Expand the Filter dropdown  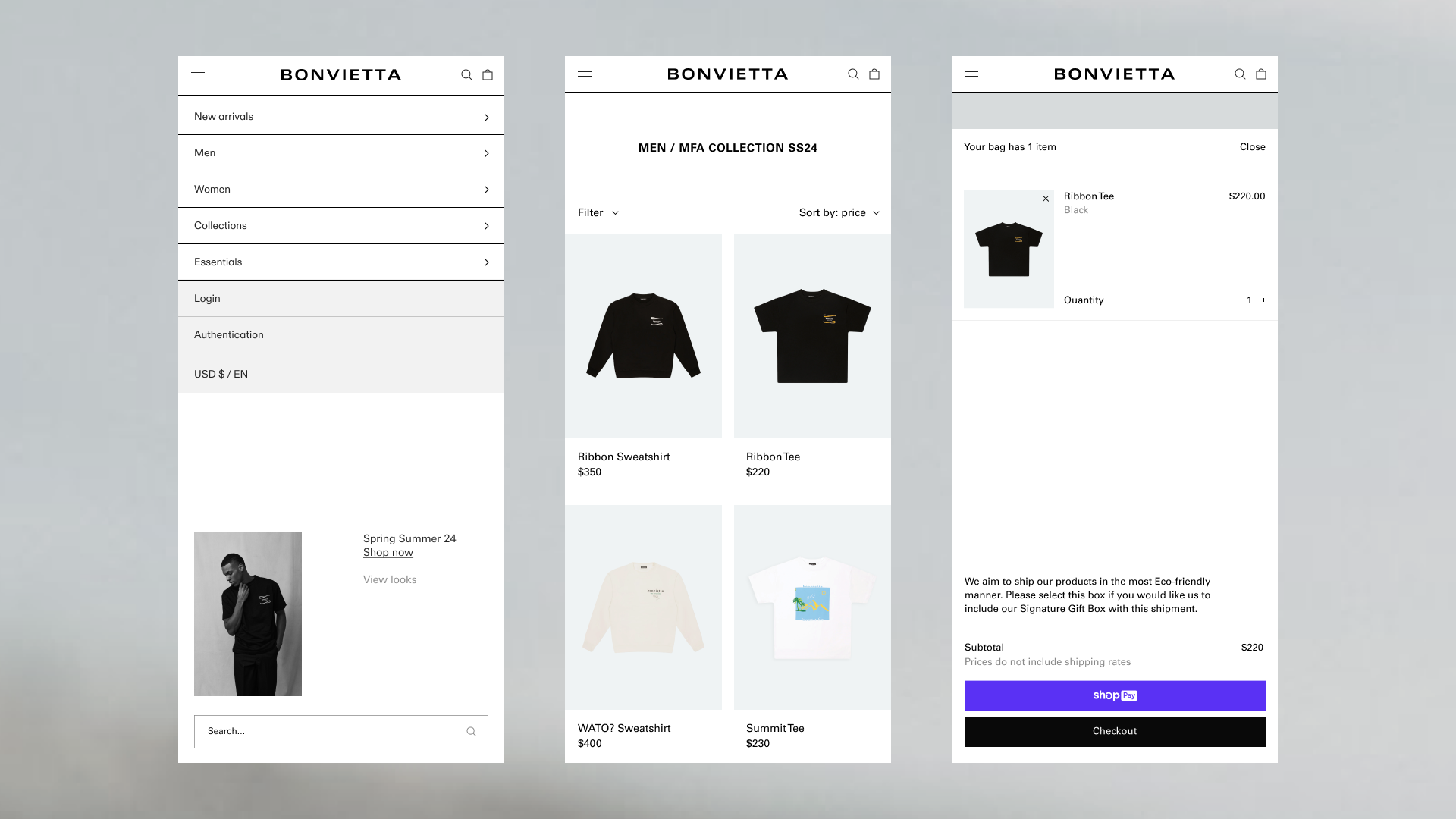point(598,213)
